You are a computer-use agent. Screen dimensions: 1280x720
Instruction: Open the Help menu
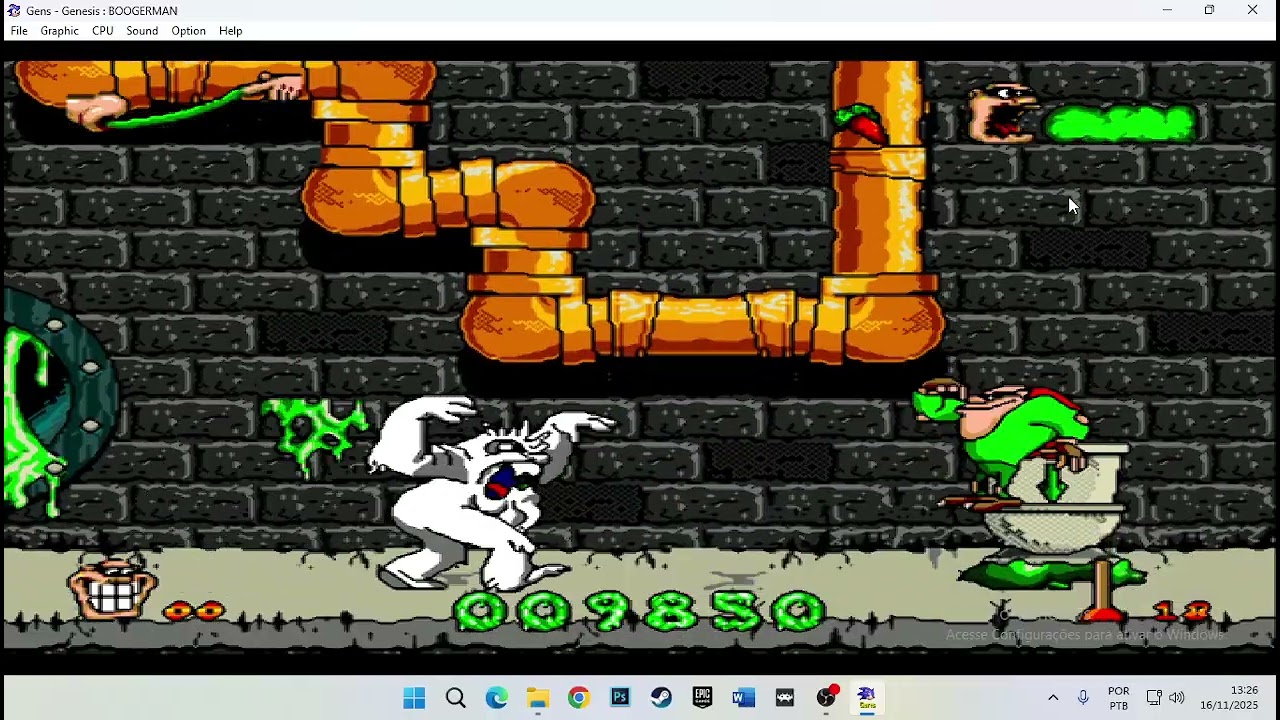click(230, 31)
